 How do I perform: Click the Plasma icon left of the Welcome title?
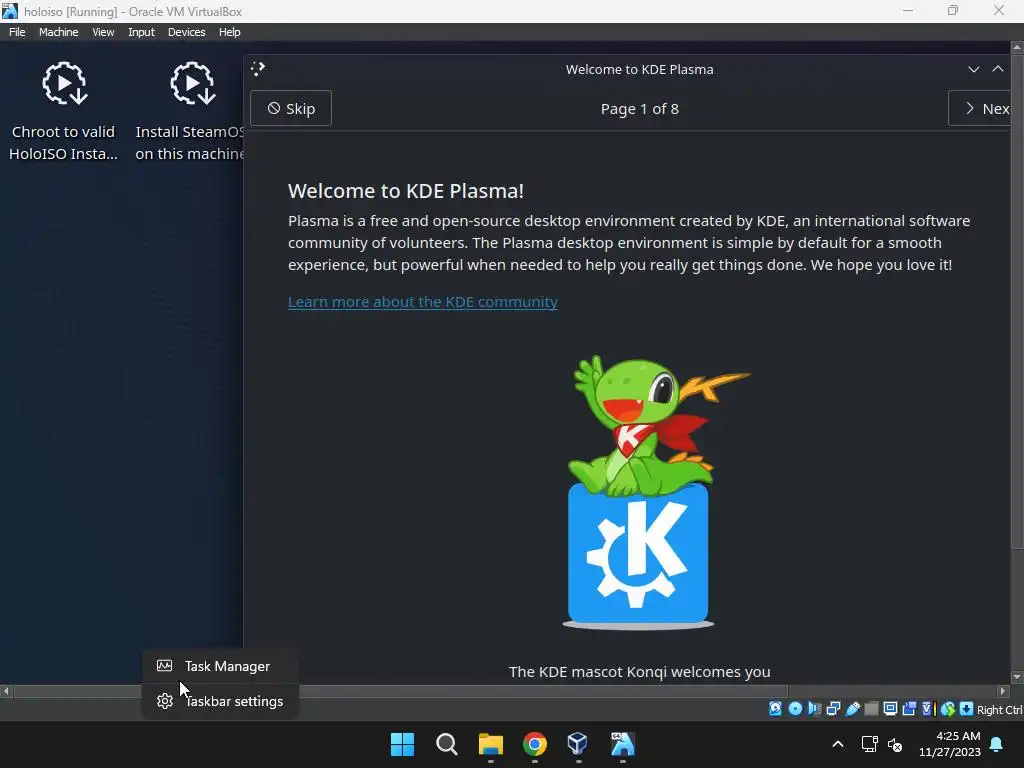(258, 69)
